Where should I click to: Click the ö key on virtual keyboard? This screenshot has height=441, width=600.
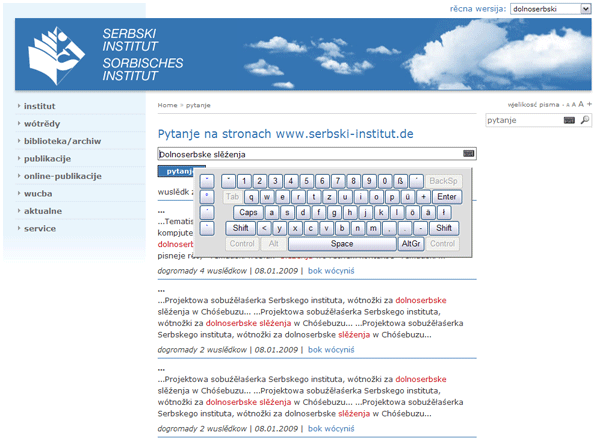coord(412,212)
